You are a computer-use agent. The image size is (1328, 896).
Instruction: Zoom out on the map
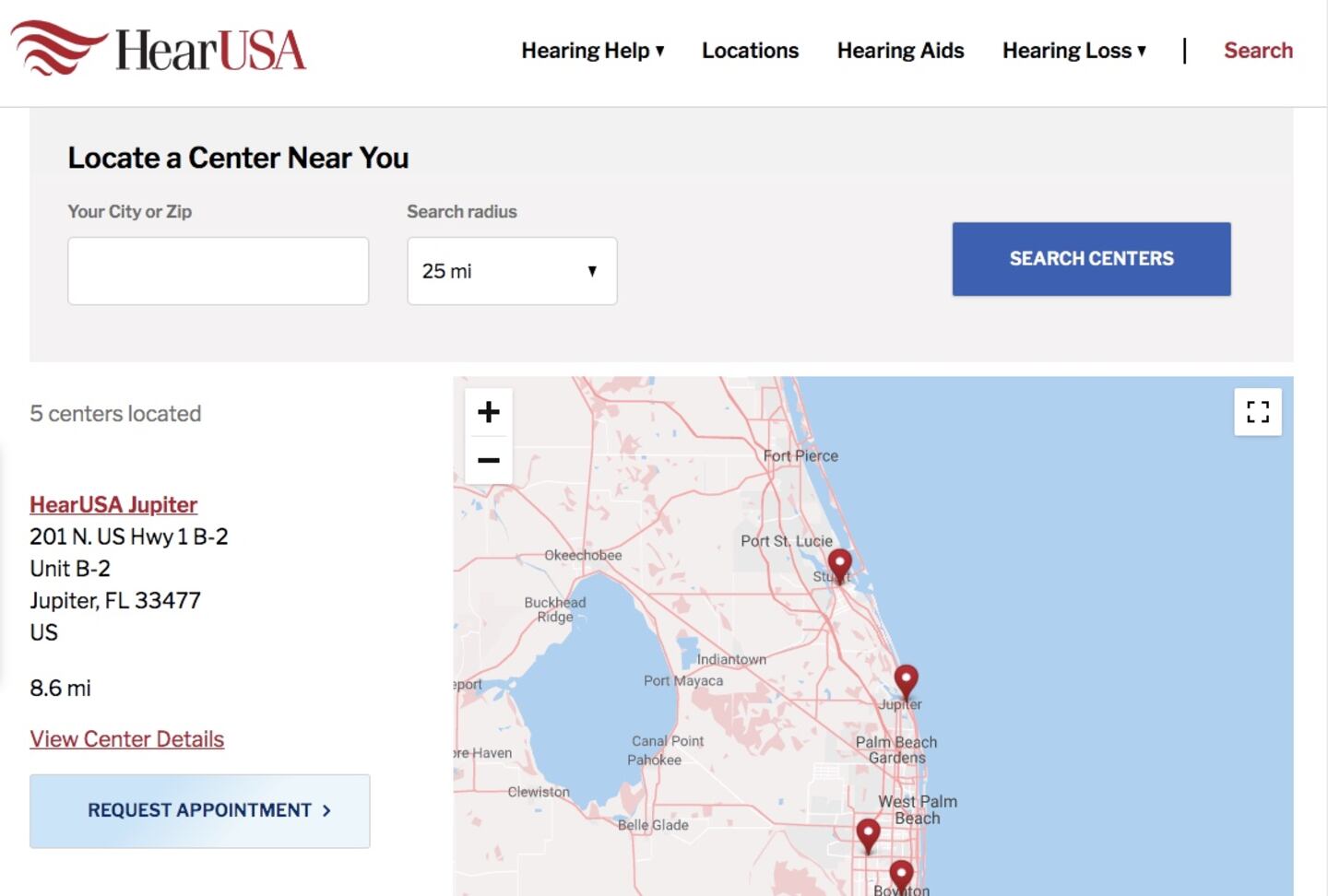(x=489, y=459)
